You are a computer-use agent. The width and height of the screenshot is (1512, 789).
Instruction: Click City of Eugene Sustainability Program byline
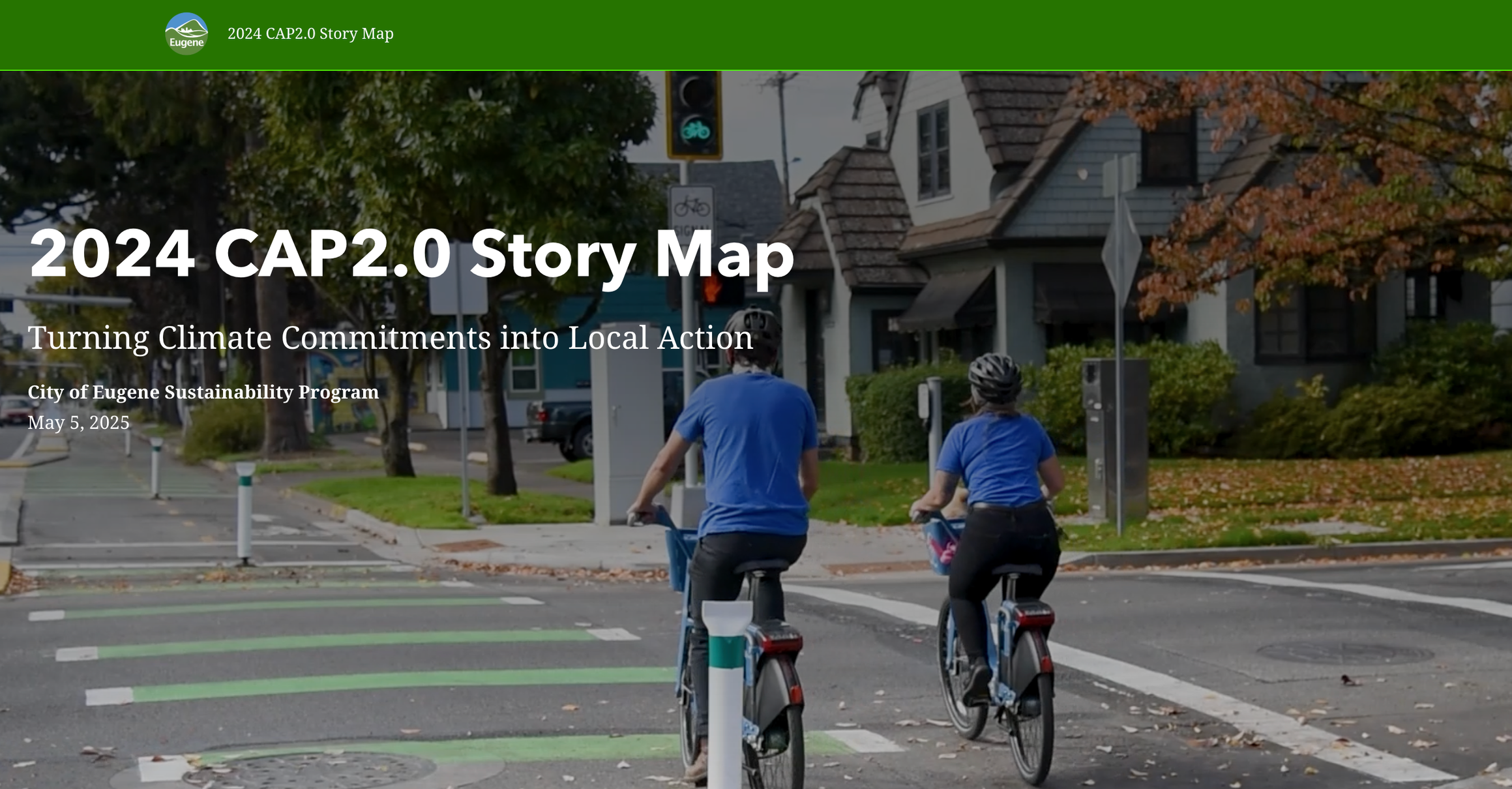(x=203, y=393)
